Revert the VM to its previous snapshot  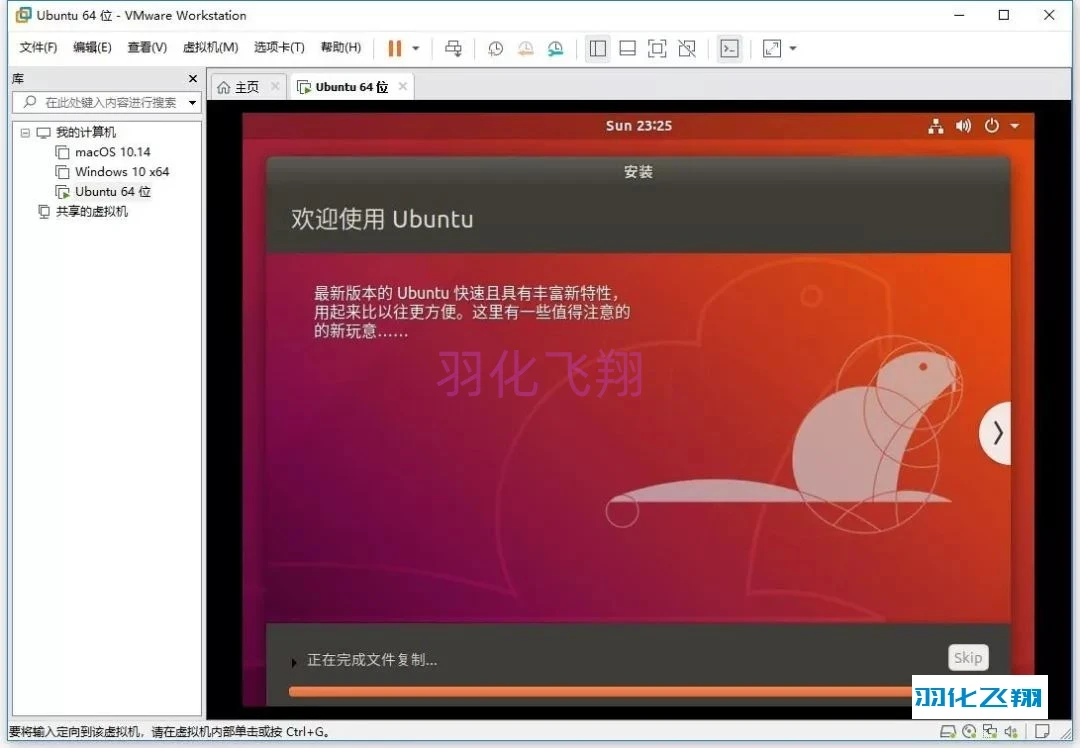(526, 48)
